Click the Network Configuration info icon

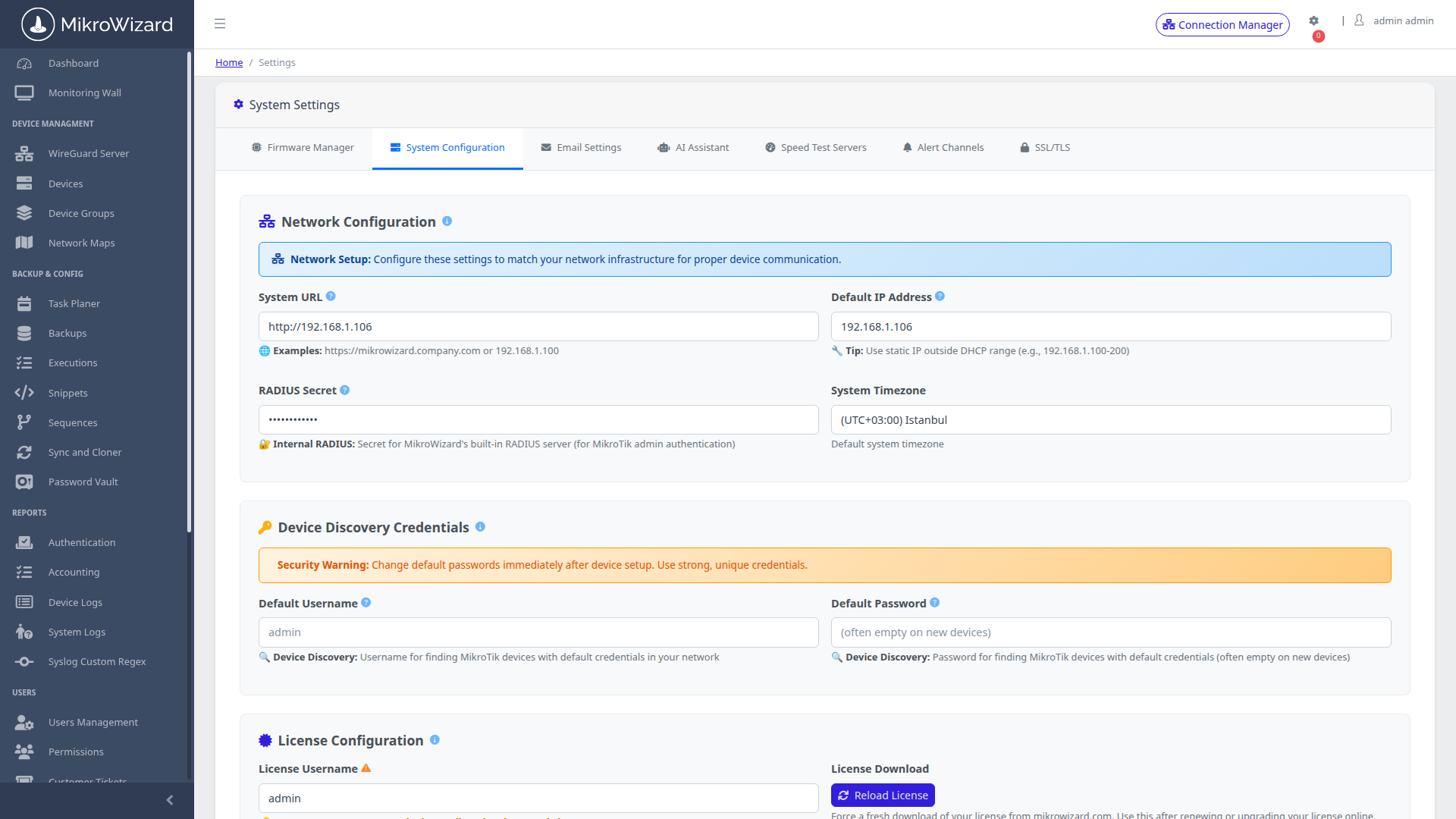[x=447, y=221]
